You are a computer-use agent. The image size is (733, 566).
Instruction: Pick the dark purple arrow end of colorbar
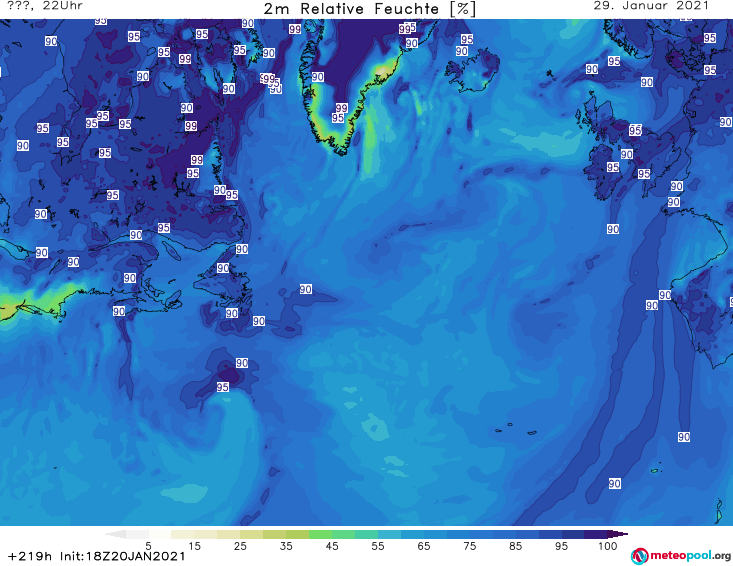(618, 534)
